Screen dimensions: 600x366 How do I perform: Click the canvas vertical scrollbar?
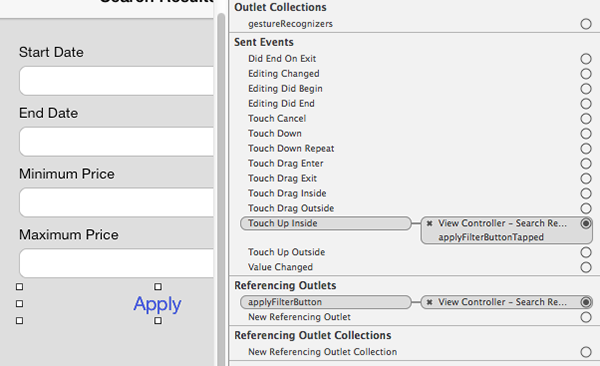pyautogui.click(x=221, y=190)
